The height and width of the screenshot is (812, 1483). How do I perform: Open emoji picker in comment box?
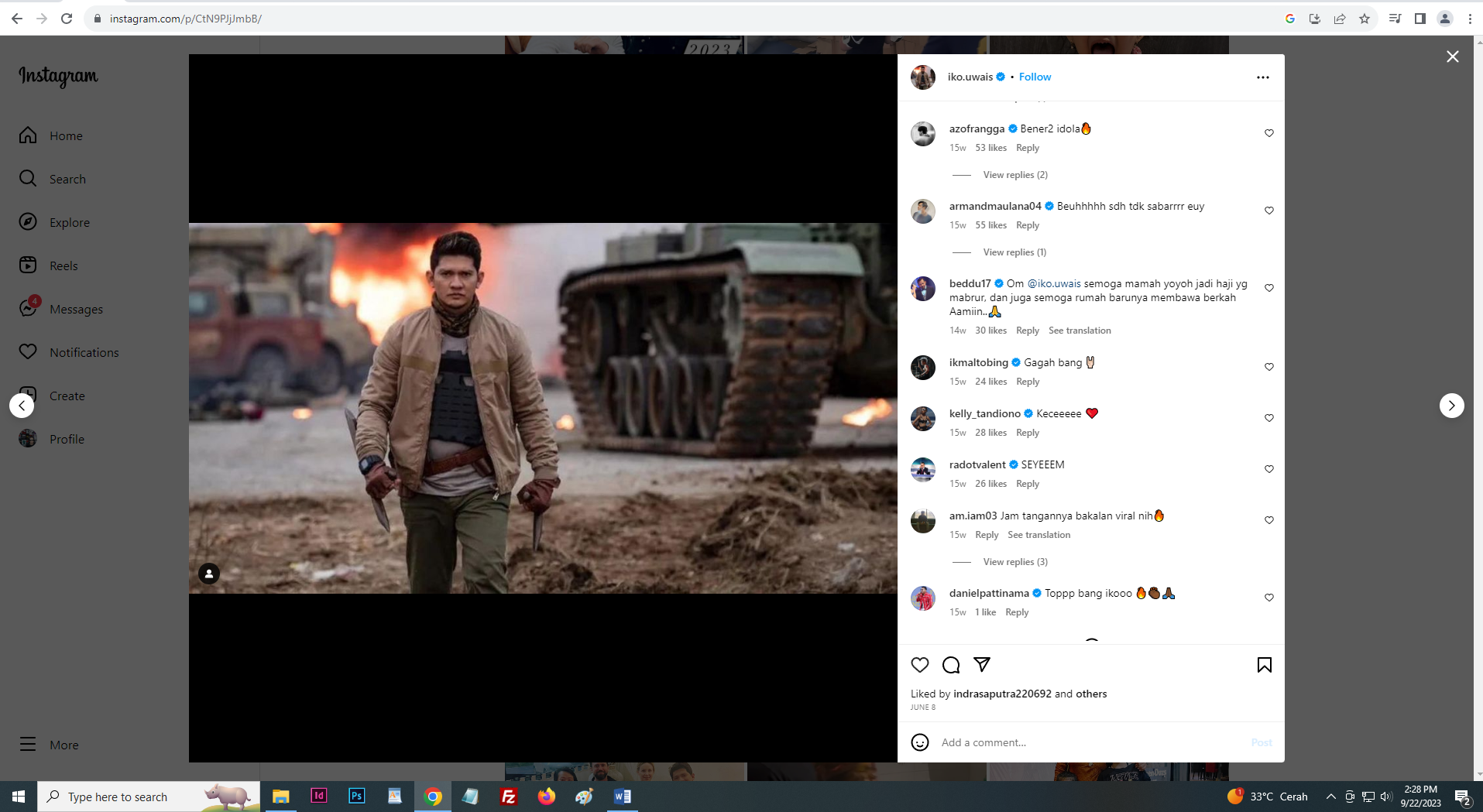(920, 742)
